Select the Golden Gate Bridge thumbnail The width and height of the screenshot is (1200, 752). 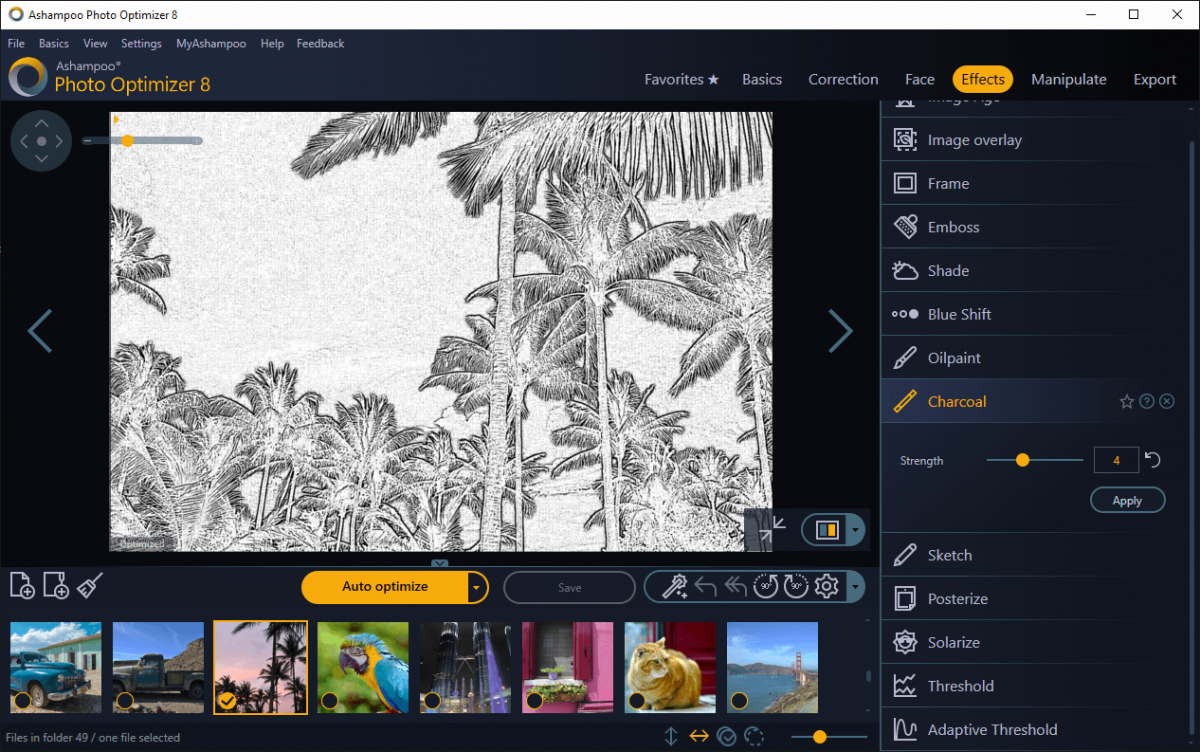tap(772, 667)
